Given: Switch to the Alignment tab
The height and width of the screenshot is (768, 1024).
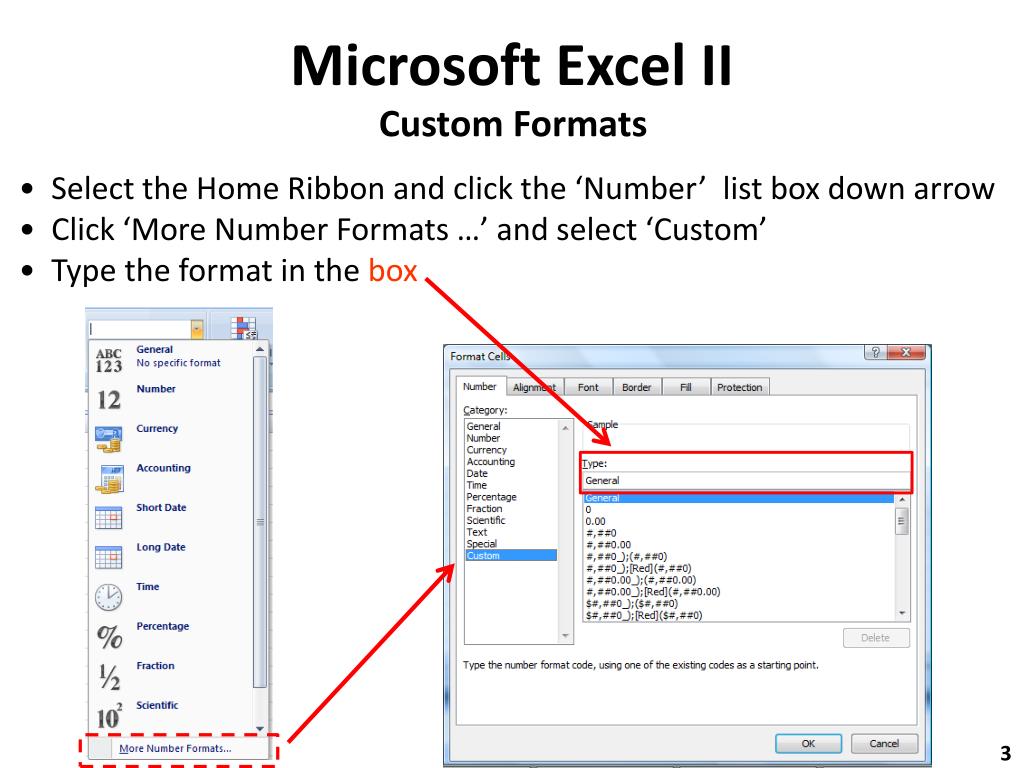Looking at the screenshot, I should pos(534,387).
